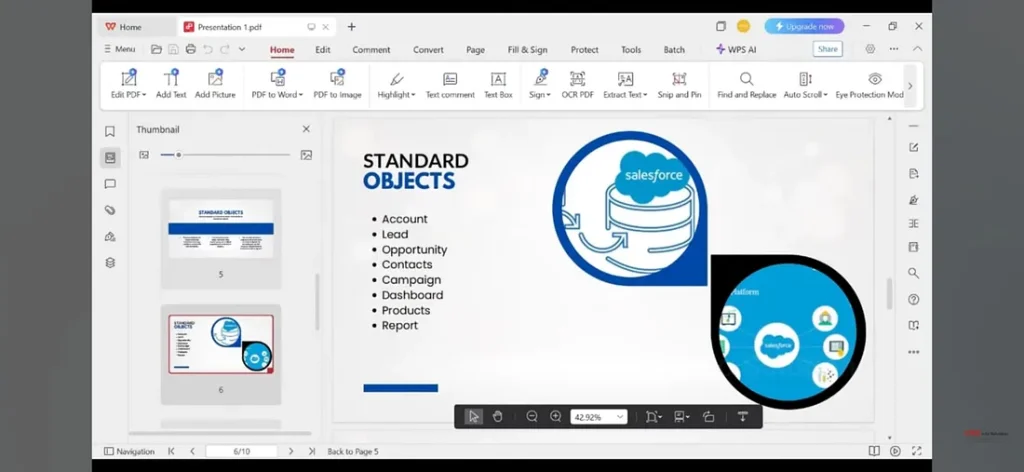Toggle the Navigation pane in status bar

tap(129, 452)
